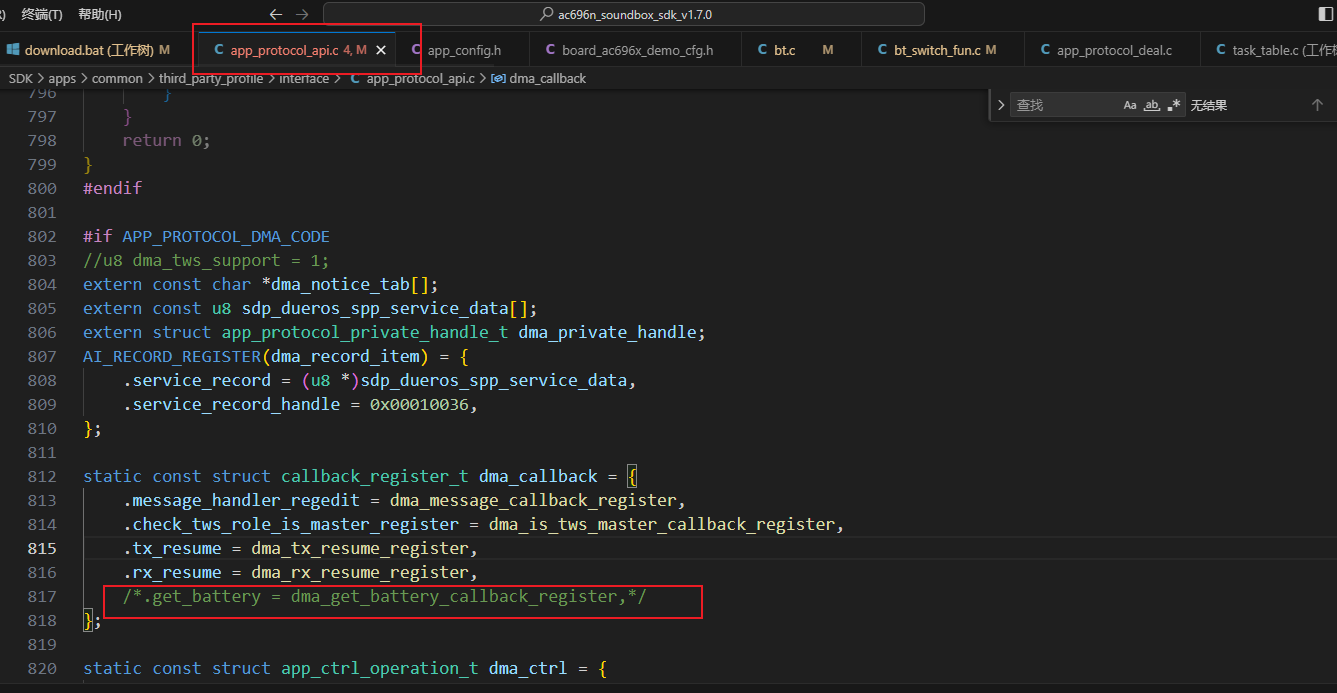
Task: Open the 终端(T) menu
Action: tap(42, 14)
